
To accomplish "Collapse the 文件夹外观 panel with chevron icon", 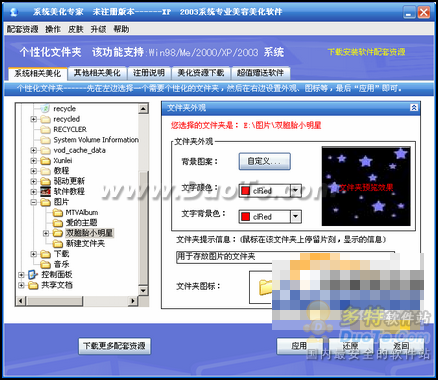I will 414,107.
